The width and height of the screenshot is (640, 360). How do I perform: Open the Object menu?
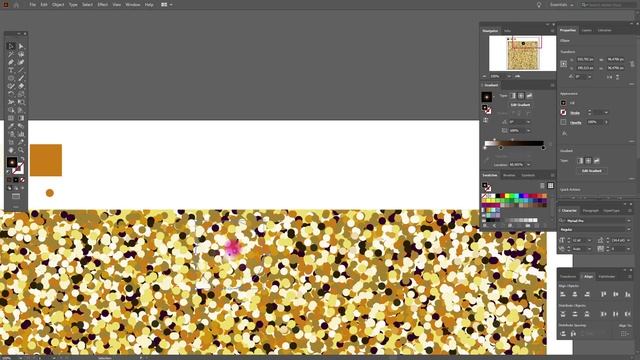[x=58, y=4]
